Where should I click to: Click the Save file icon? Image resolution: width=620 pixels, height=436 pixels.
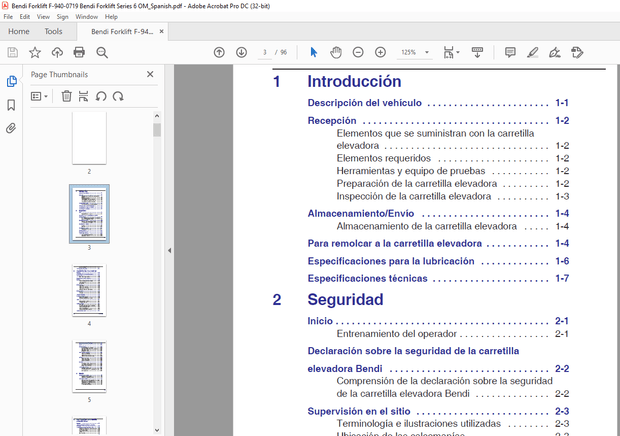click(13, 52)
